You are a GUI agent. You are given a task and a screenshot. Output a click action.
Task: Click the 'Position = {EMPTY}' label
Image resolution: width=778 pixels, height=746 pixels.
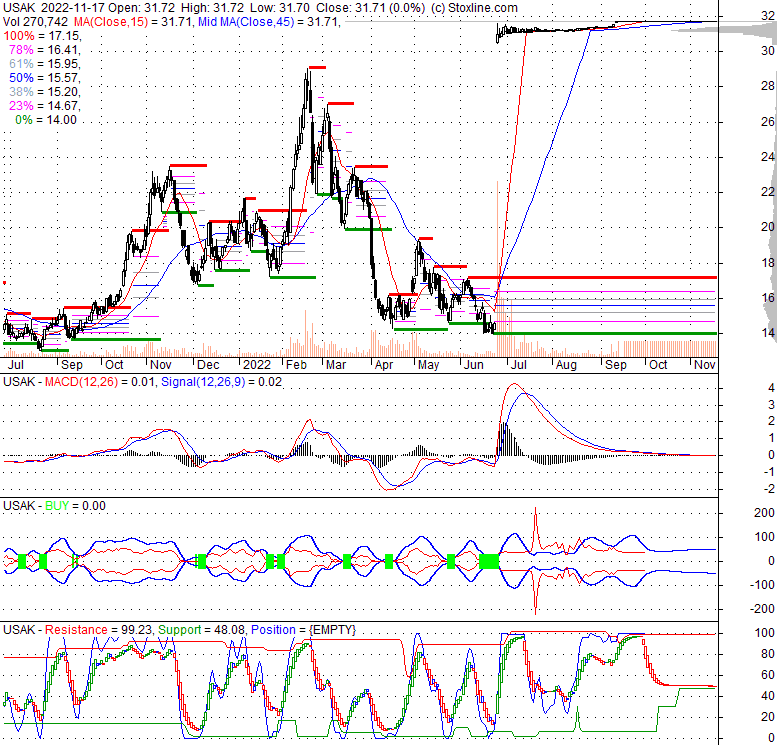(x=303, y=630)
